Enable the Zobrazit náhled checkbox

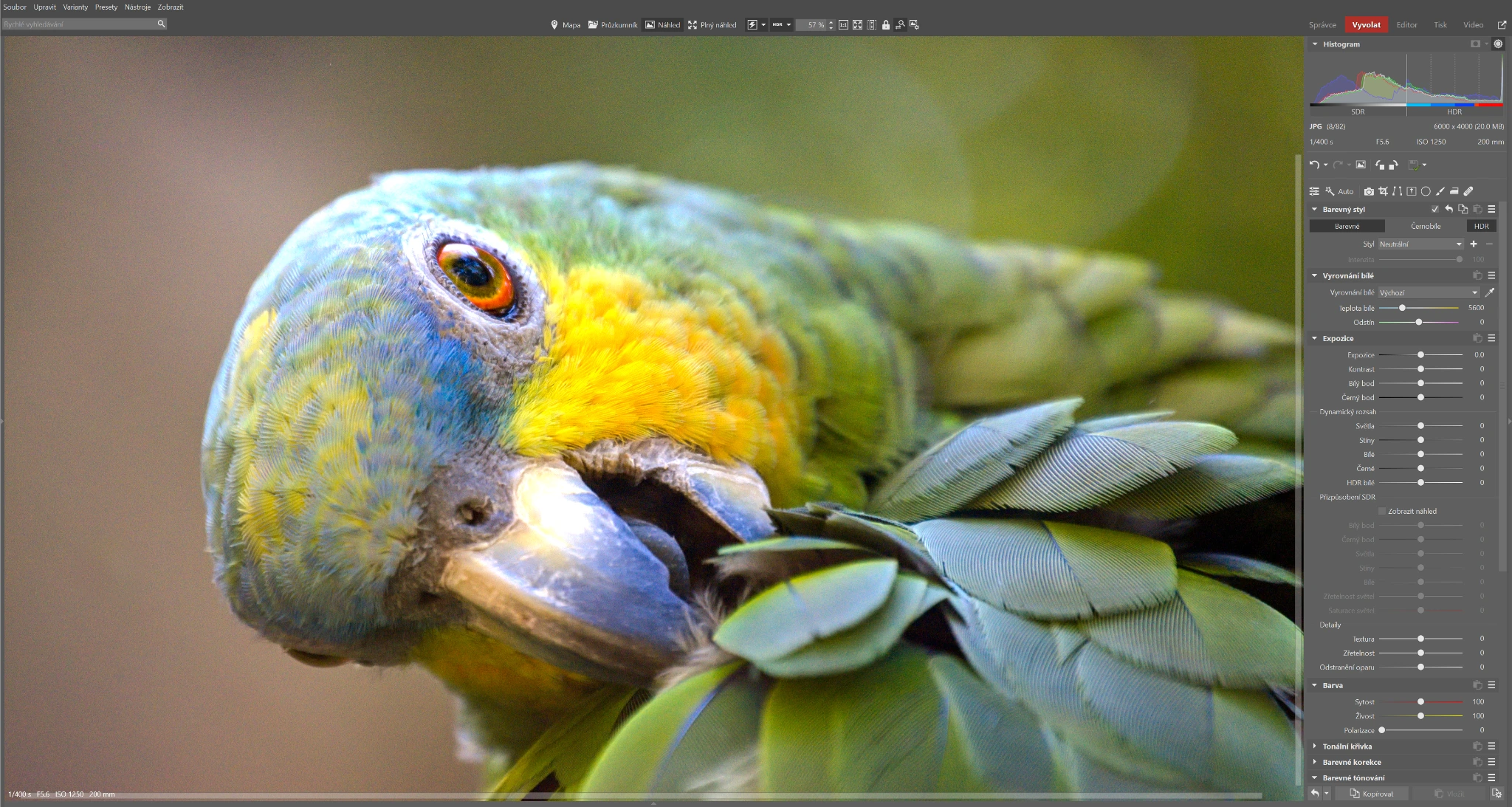tap(1382, 511)
